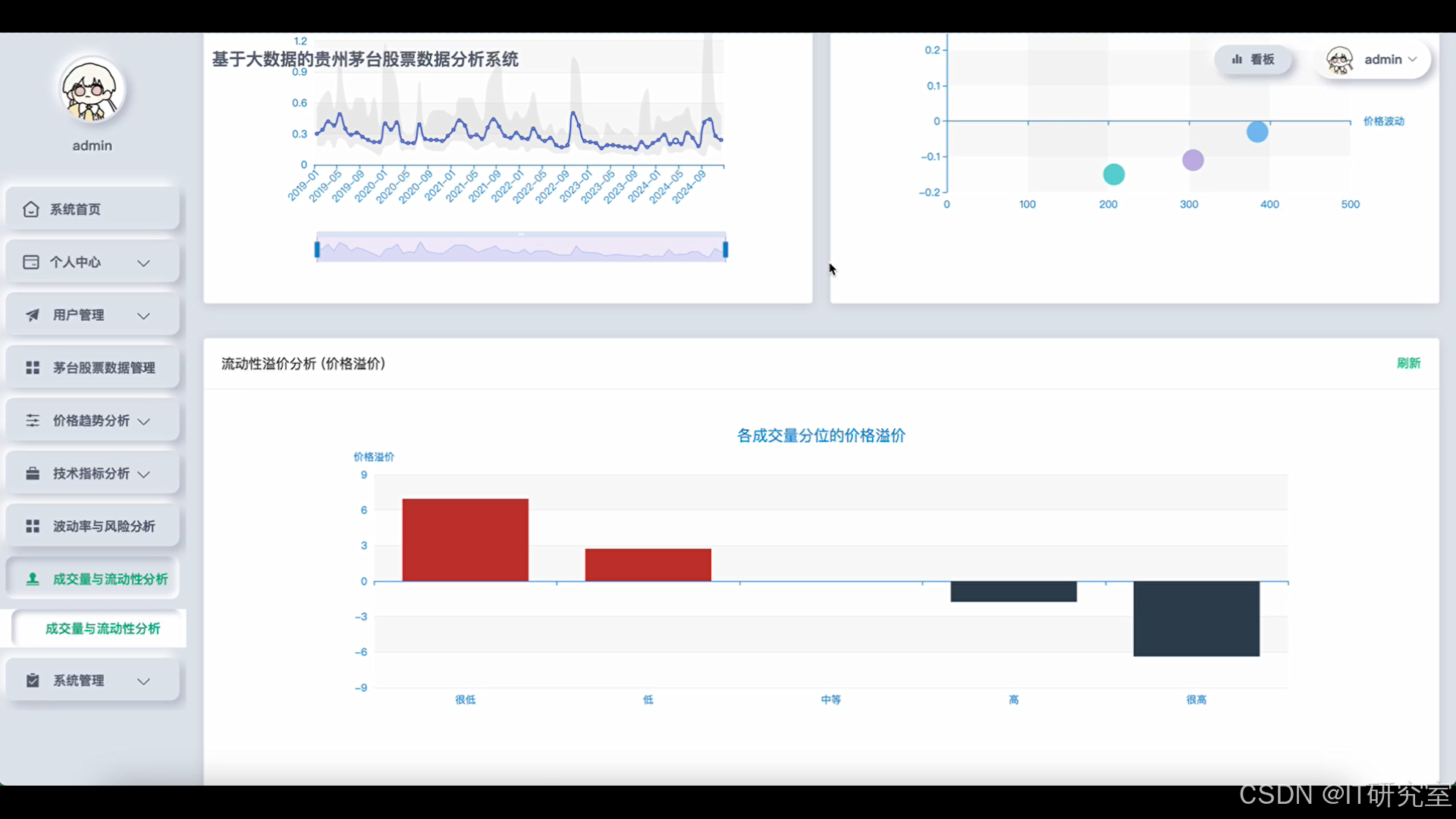This screenshot has height=819, width=1456.
Task: Click the admin username in header
Action: 1383,59
